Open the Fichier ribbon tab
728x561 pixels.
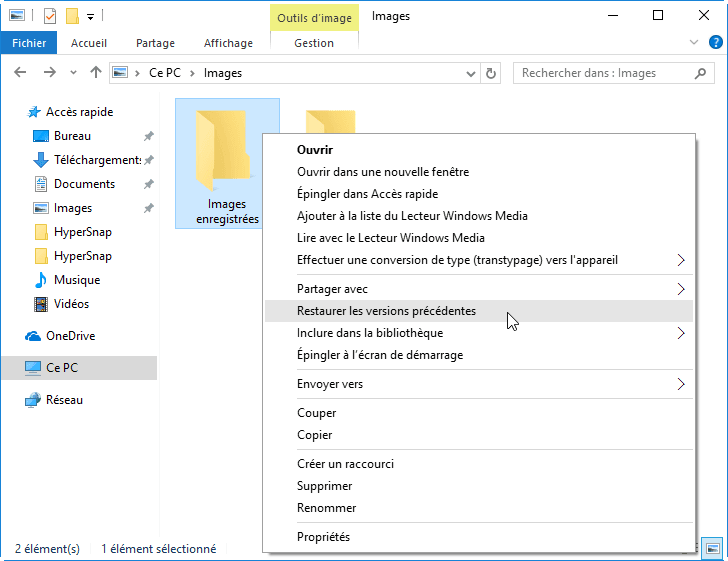click(29, 43)
